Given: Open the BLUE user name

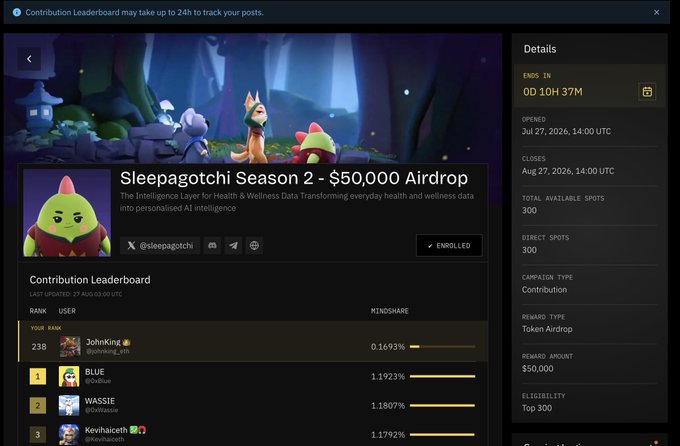Looking at the screenshot, I should tap(95, 372).
